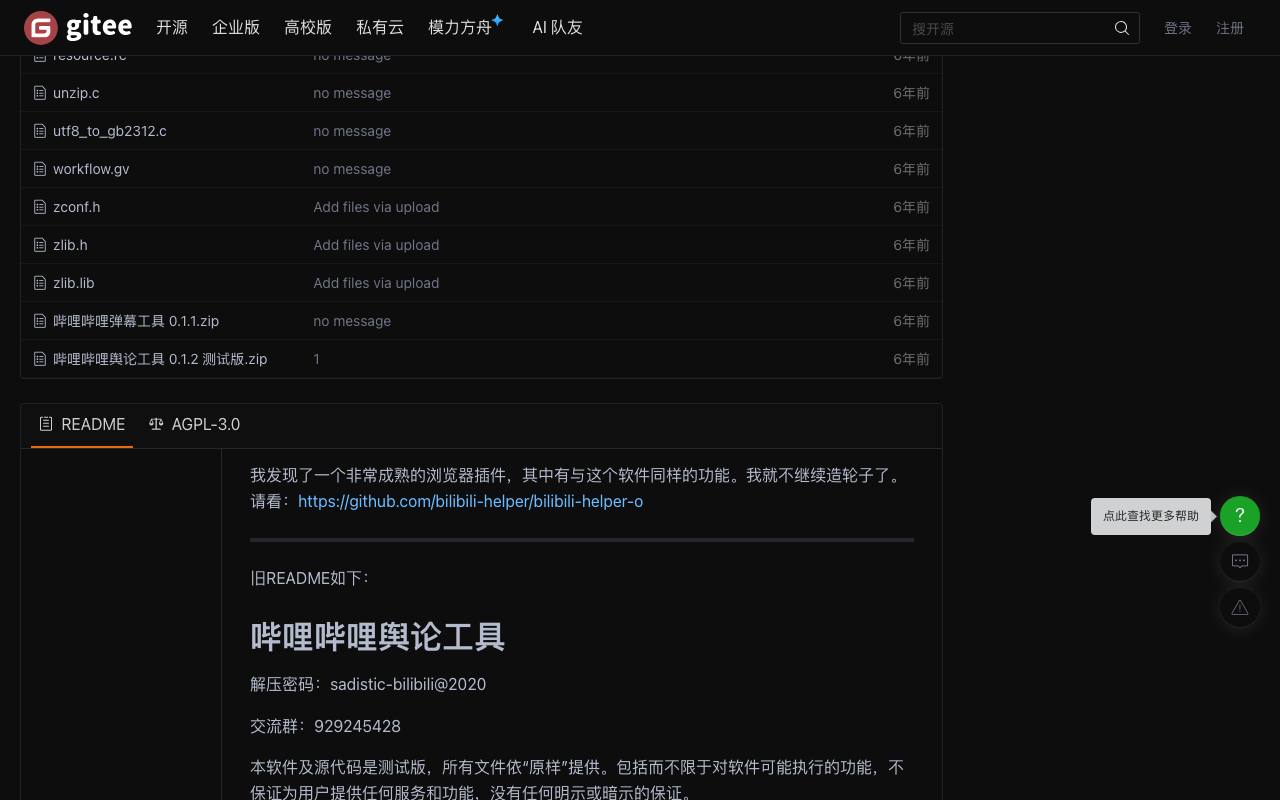Click the report warning triangle icon
Image resolution: width=1280 pixels, height=800 pixels.
pyautogui.click(x=1240, y=607)
